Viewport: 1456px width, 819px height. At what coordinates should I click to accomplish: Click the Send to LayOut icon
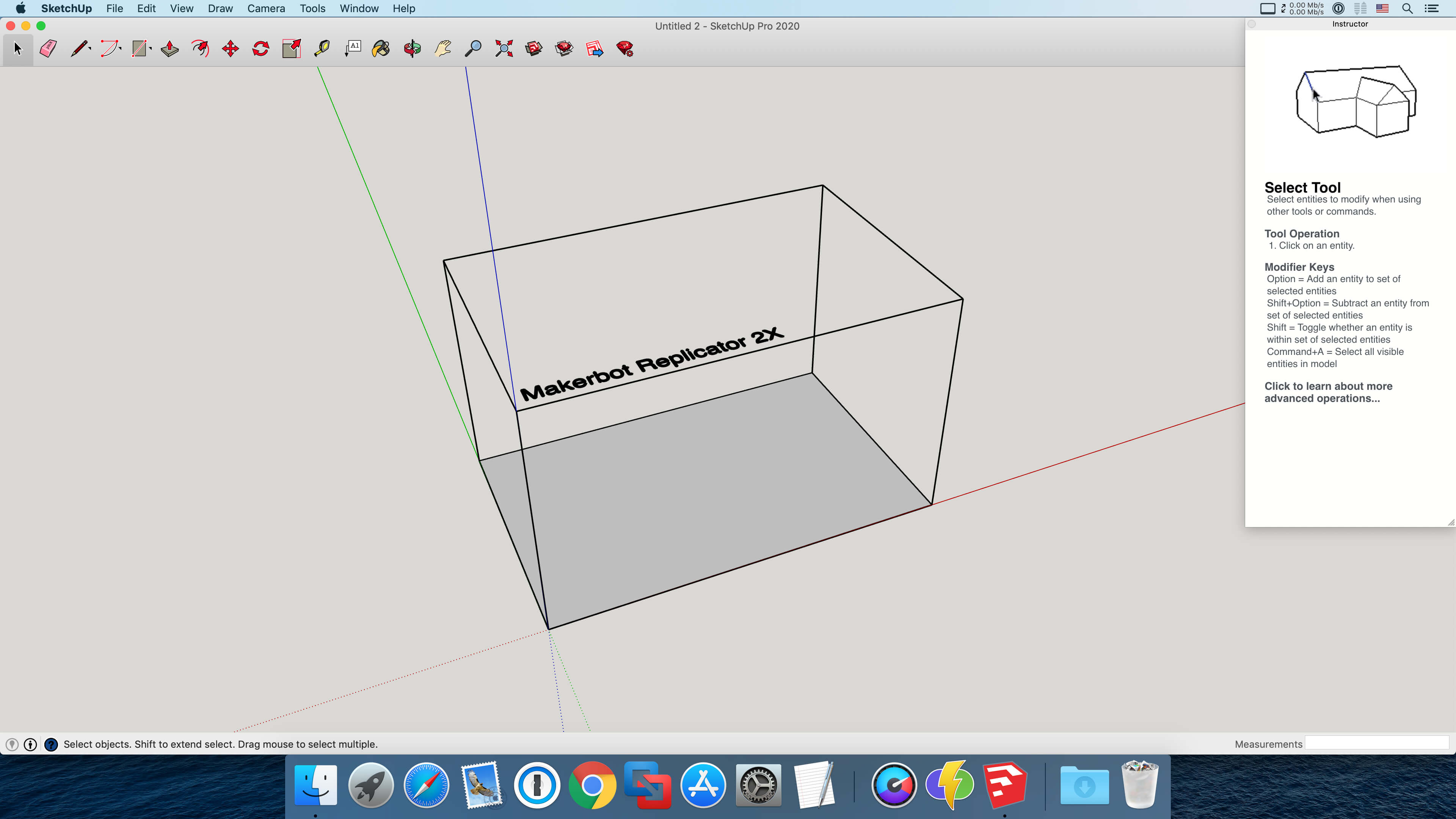(x=595, y=49)
